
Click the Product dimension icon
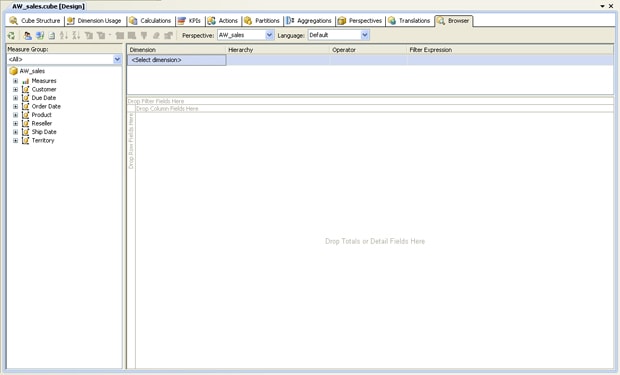(x=25, y=115)
